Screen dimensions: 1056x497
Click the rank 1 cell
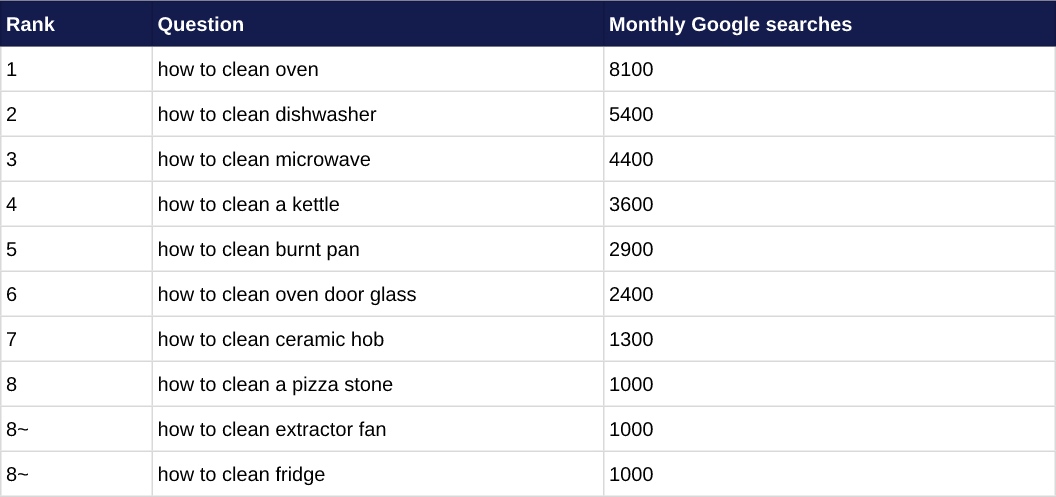[x=76, y=69]
